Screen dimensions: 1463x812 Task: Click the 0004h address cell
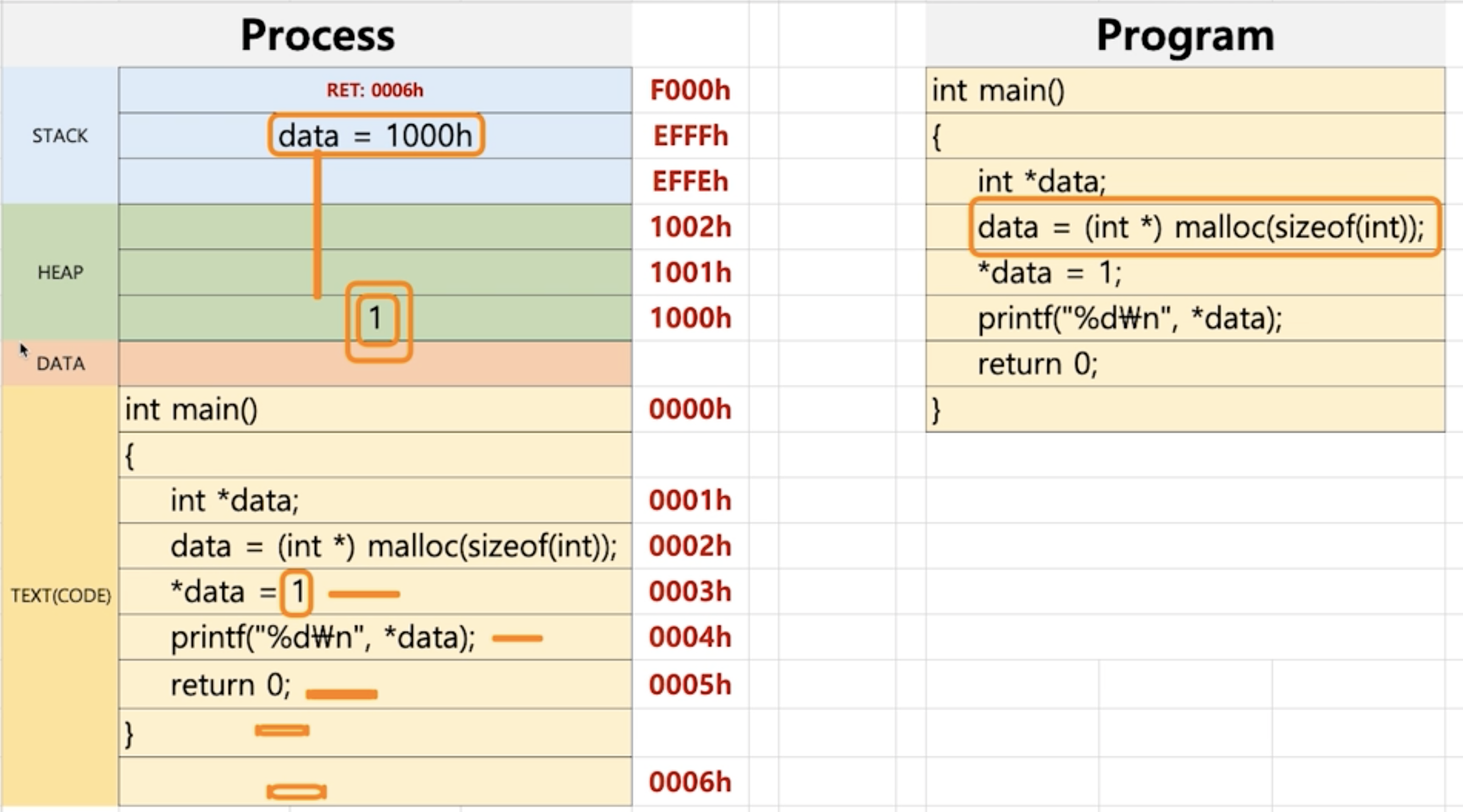coord(690,637)
